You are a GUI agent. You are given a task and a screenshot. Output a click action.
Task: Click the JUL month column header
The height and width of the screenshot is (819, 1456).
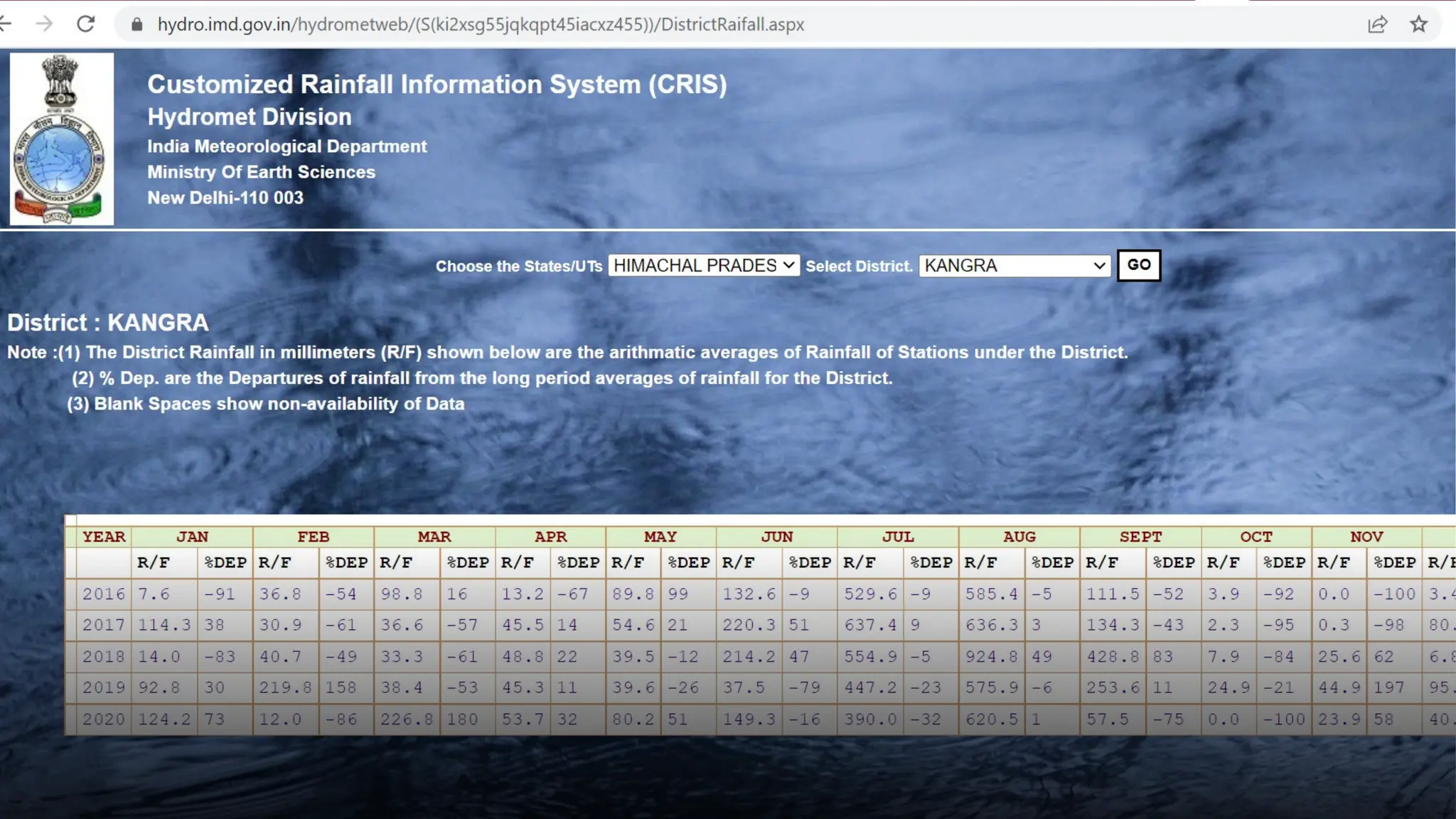pos(897,537)
